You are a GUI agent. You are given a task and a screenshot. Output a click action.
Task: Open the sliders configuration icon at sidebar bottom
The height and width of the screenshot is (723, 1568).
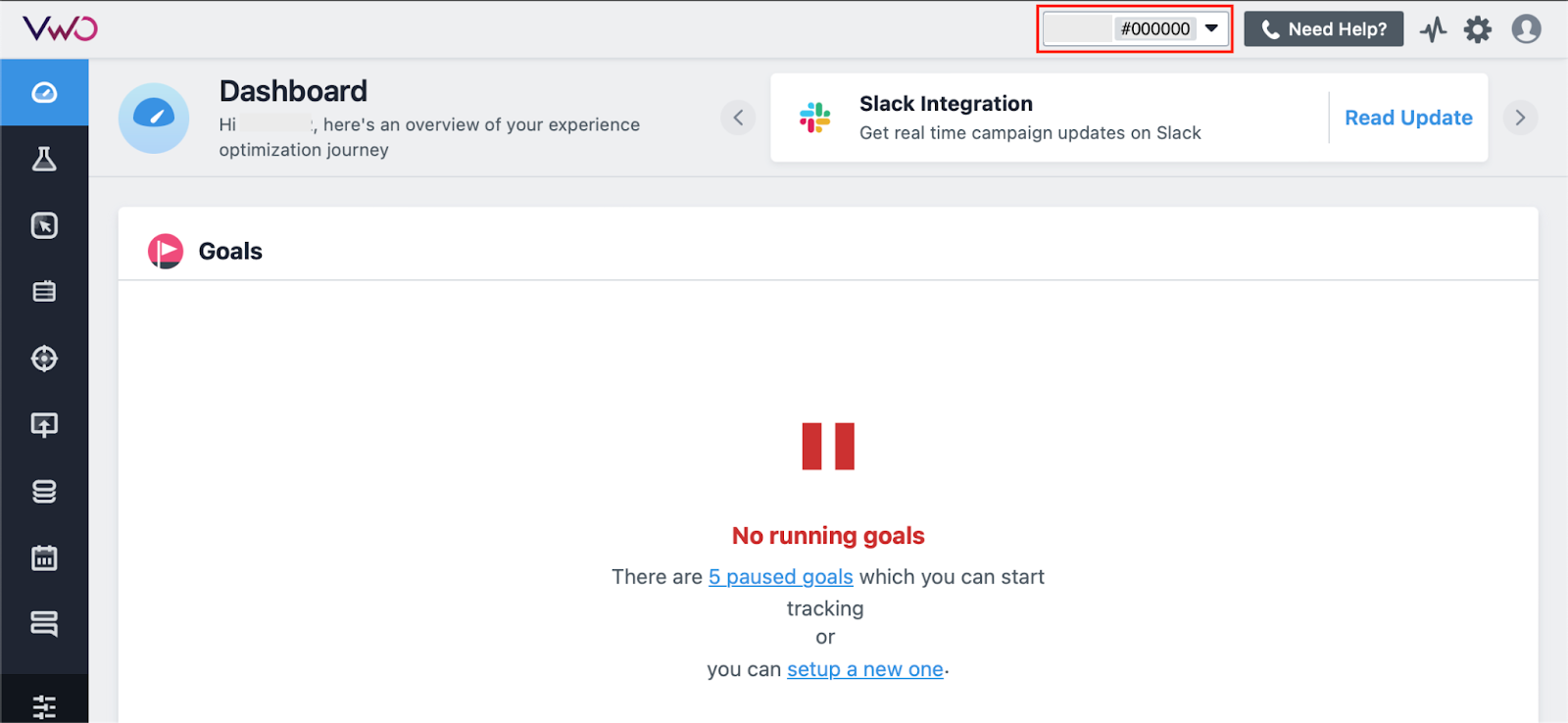click(44, 706)
